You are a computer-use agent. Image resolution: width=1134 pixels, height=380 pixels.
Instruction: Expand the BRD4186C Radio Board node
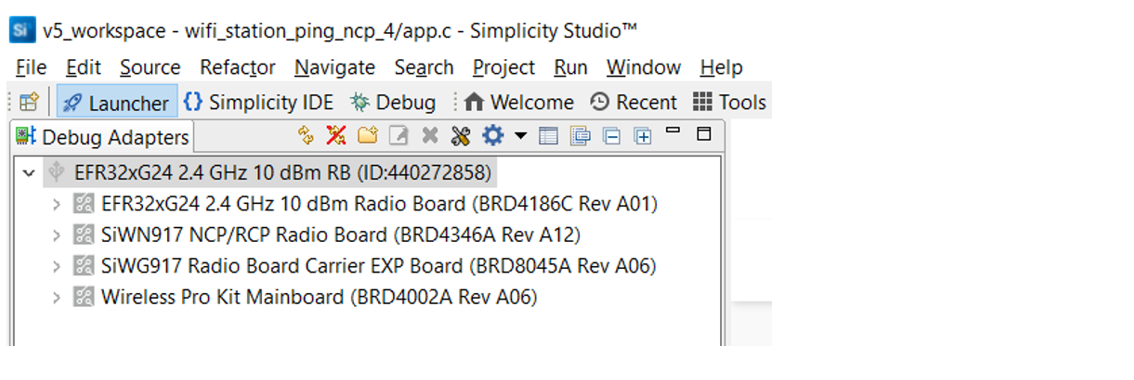[x=56, y=205]
